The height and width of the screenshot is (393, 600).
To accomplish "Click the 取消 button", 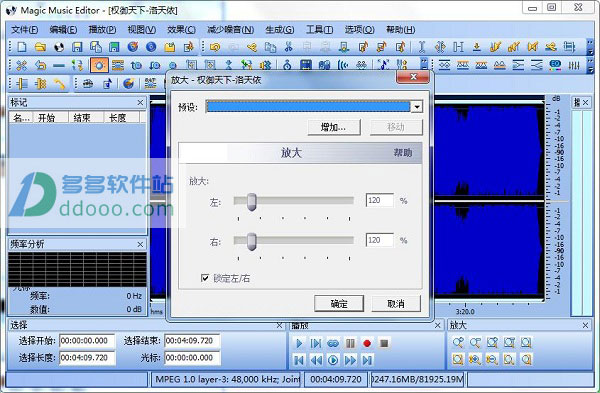I will [396, 304].
